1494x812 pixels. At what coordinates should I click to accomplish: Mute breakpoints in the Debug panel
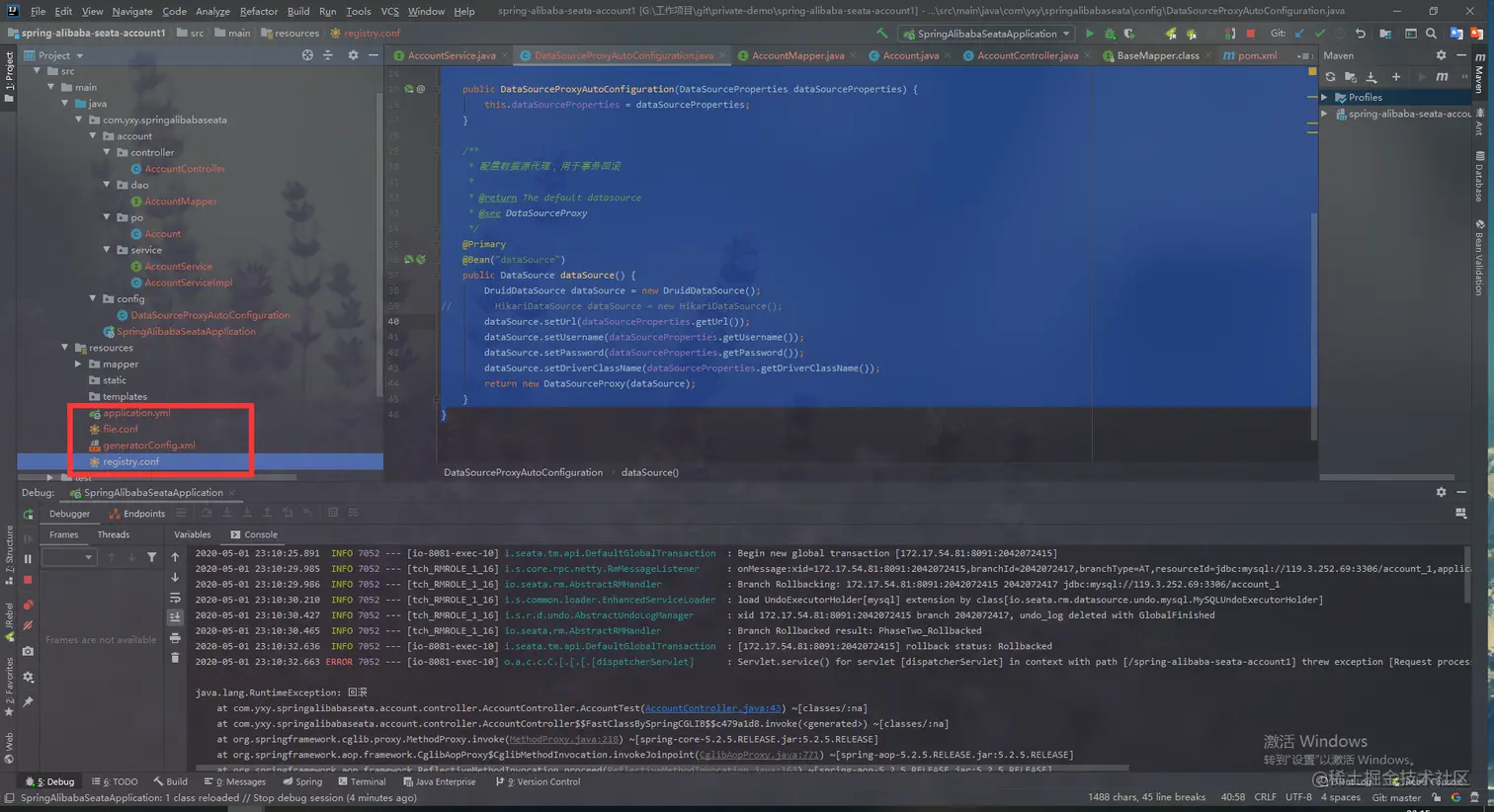point(28,626)
